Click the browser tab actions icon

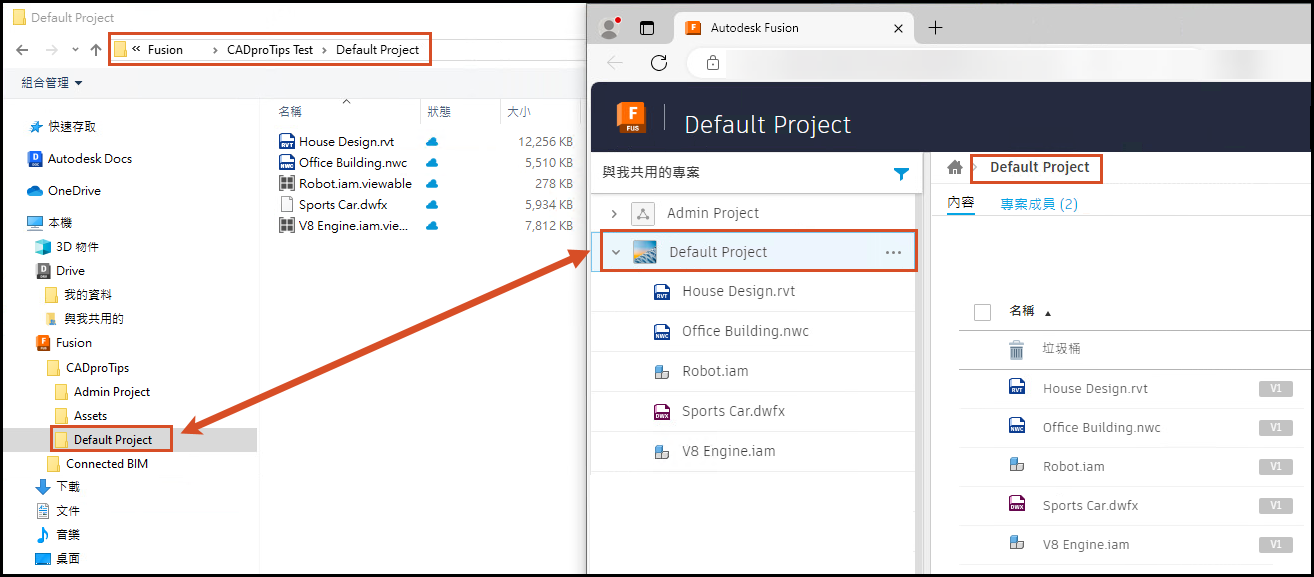[647, 28]
